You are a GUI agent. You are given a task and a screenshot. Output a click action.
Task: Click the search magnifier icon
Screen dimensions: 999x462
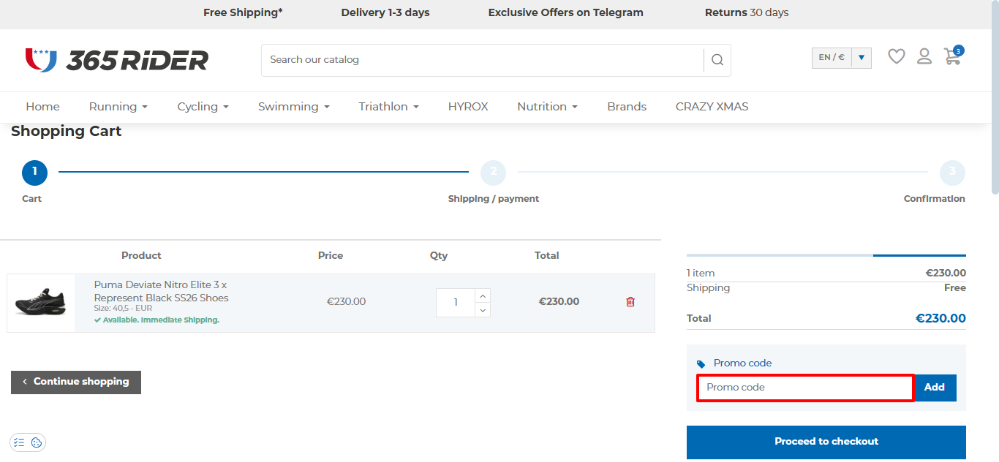(717, 60)
